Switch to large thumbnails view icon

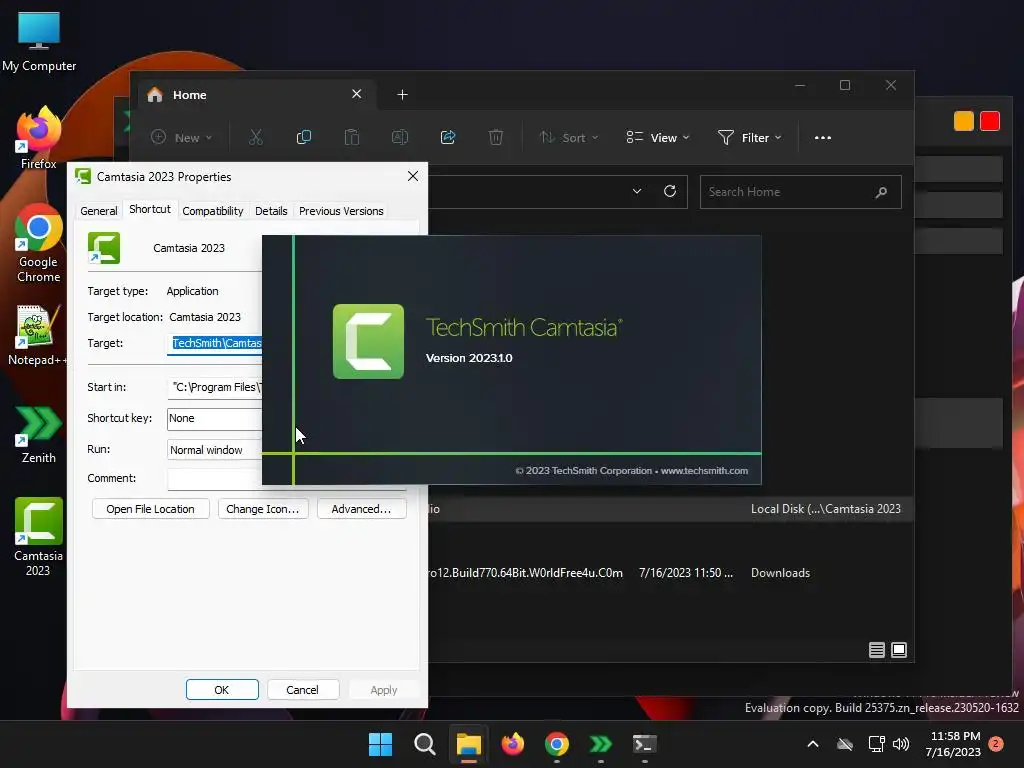(899, 650)
